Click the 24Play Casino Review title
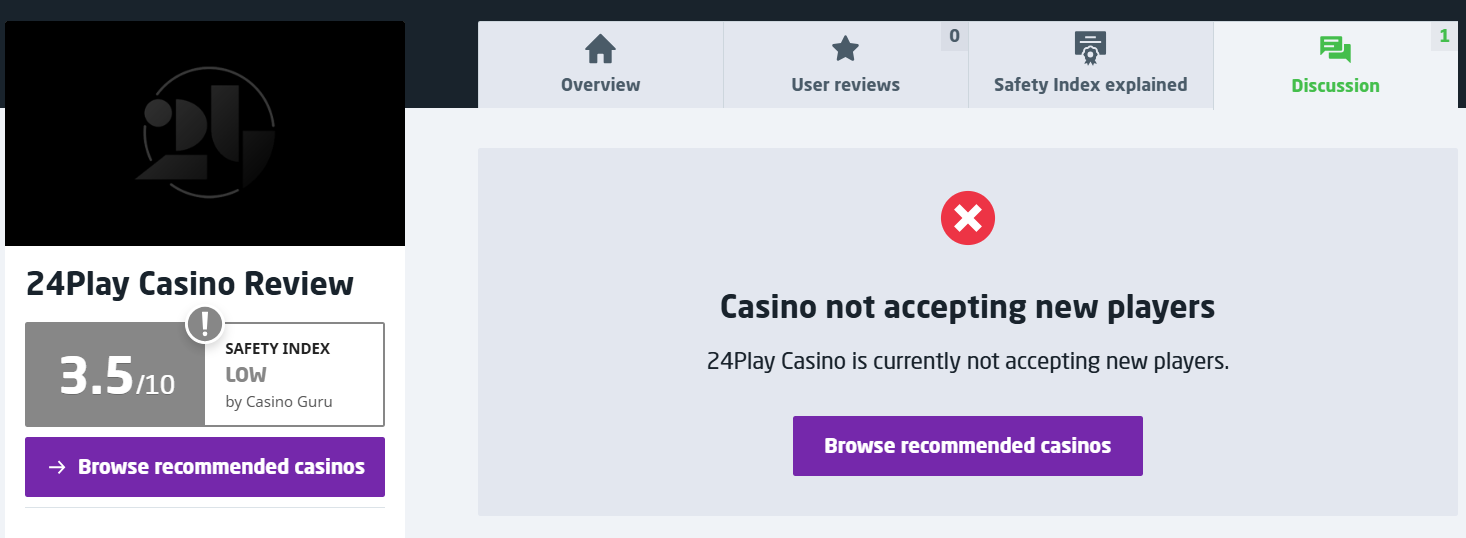 190,284
